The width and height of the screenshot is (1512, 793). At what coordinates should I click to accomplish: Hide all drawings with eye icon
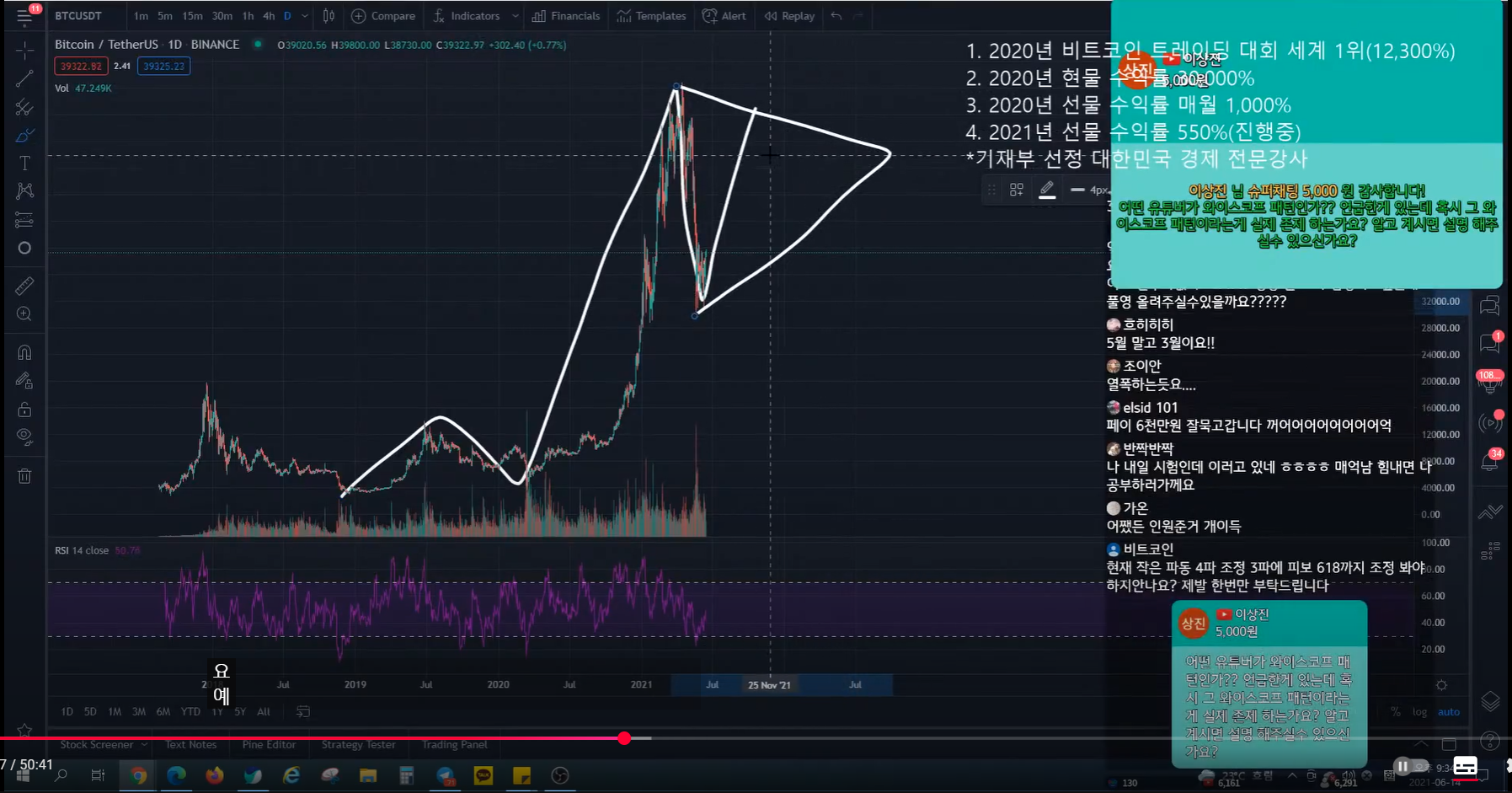24,437
